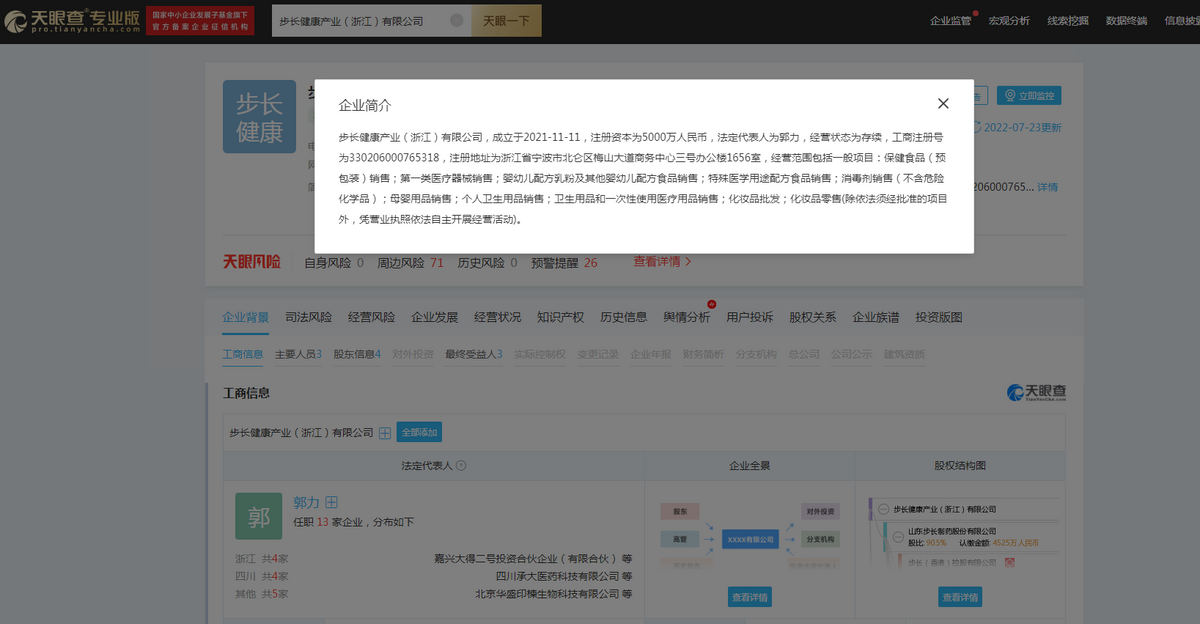Select the 投资版图 tab
The image size is (1200, 624).
[x=939, y=318]
